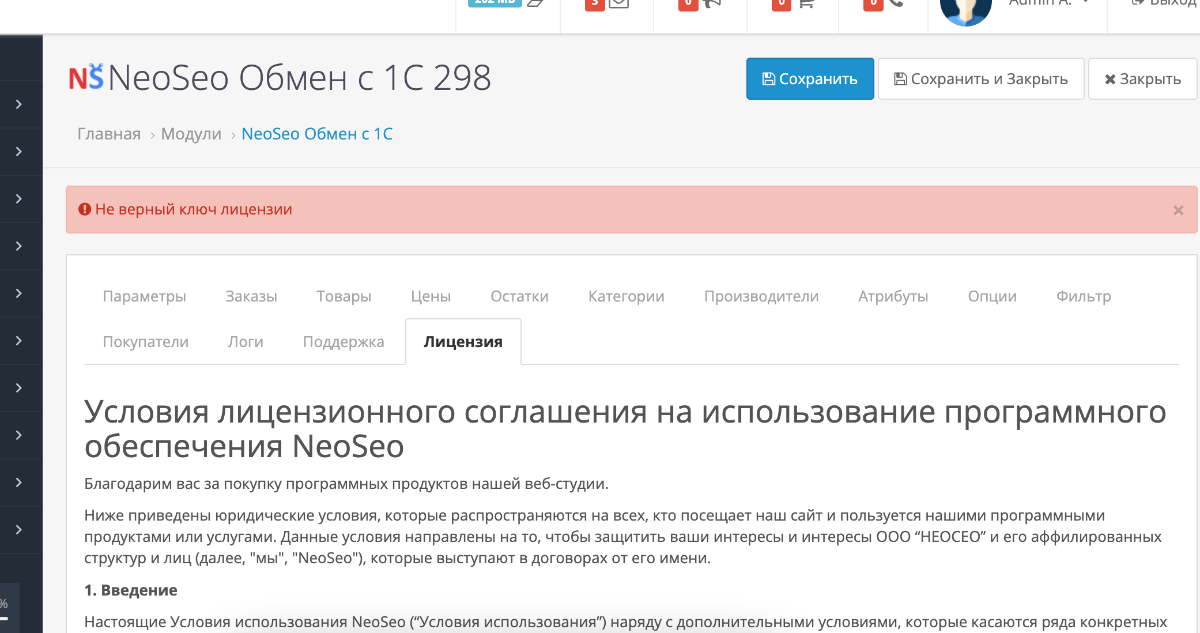This screenshot has width=1200, height=633.
Task: Open the envelope messages icon in the top bar
Action: (619, 3)
